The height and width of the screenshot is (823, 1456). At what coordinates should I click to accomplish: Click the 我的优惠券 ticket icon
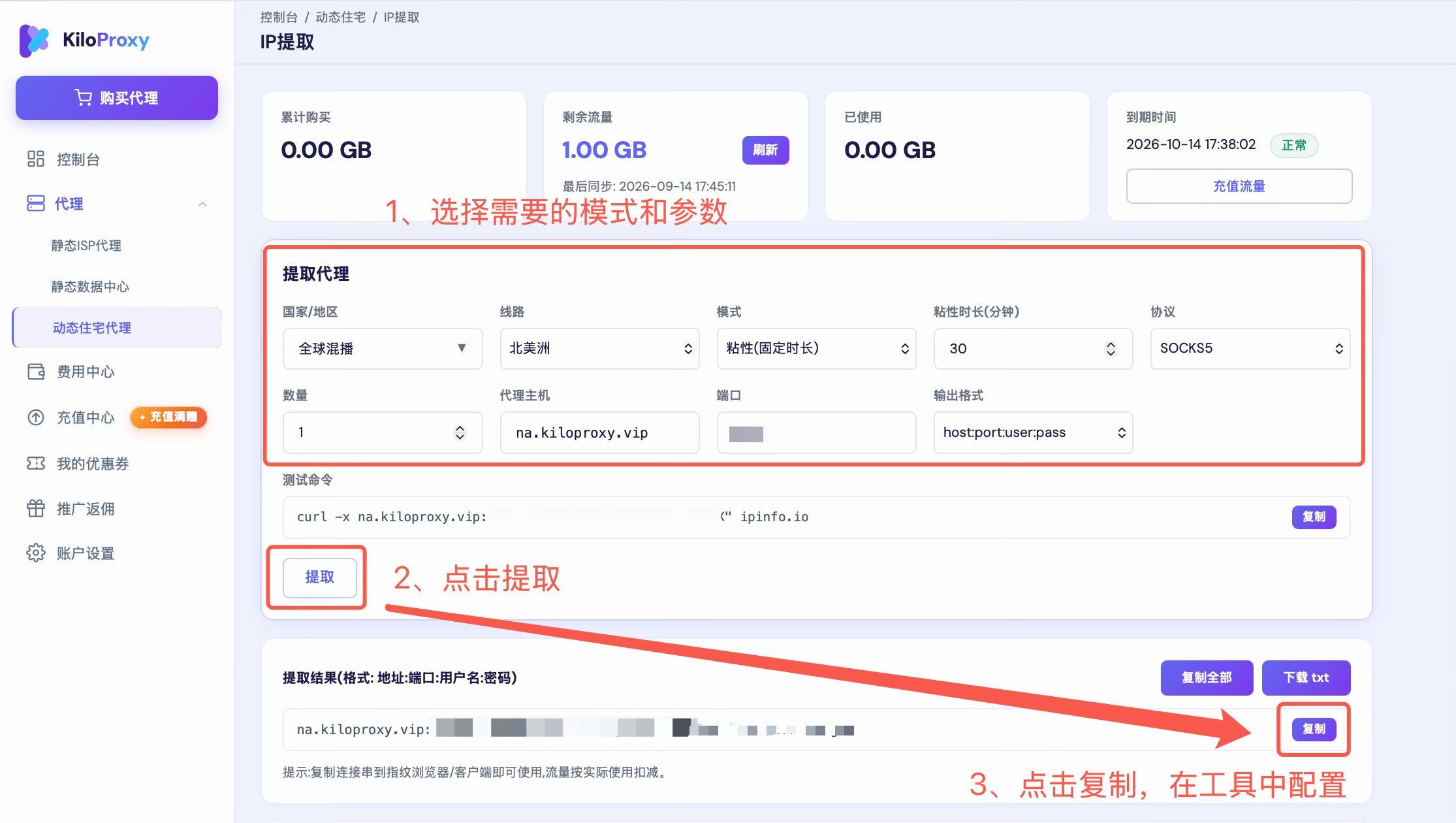pyautogui.click(x=36, y=463)
